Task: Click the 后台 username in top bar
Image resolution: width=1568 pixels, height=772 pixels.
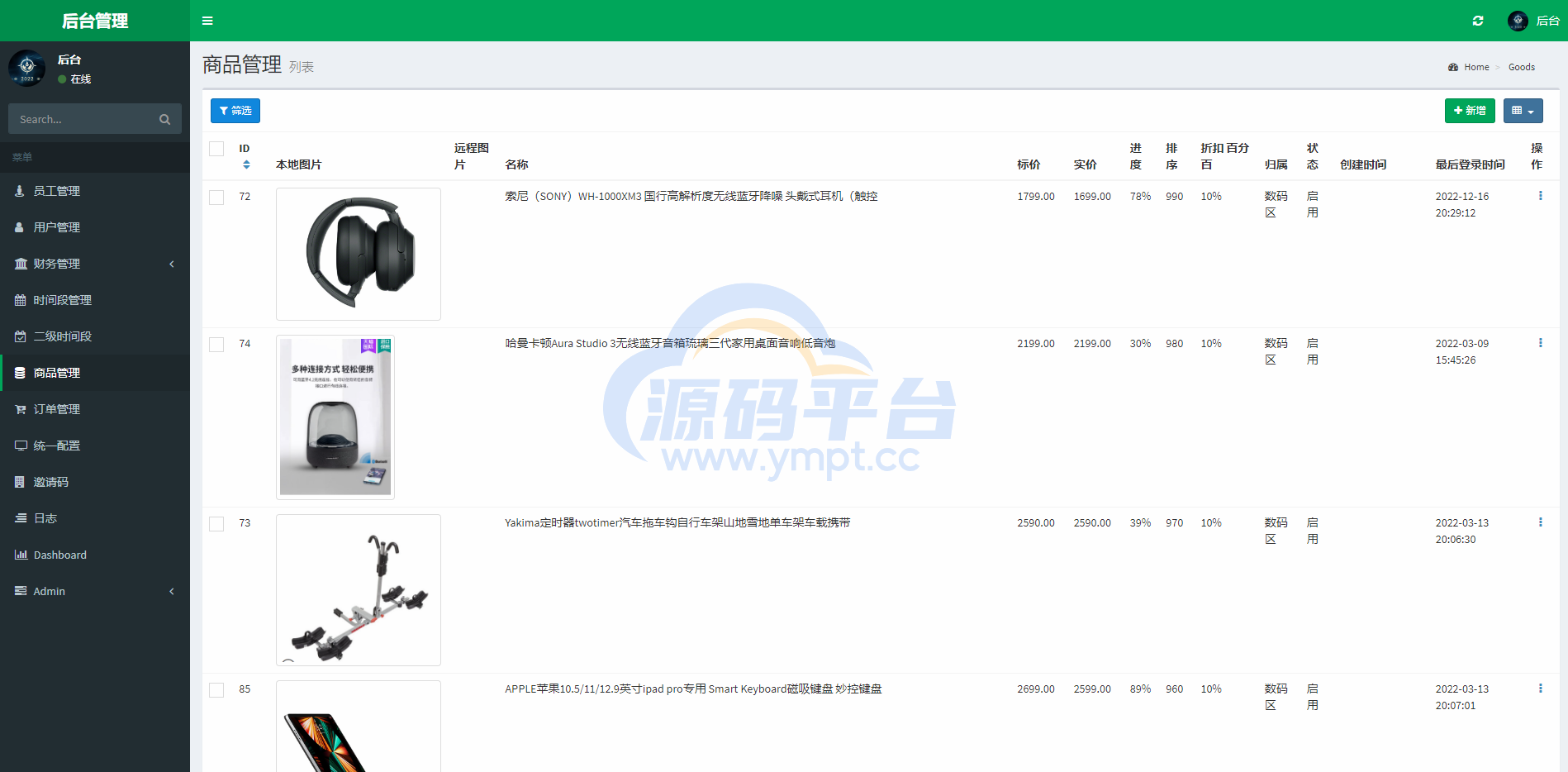Action: click(1547, 21)
